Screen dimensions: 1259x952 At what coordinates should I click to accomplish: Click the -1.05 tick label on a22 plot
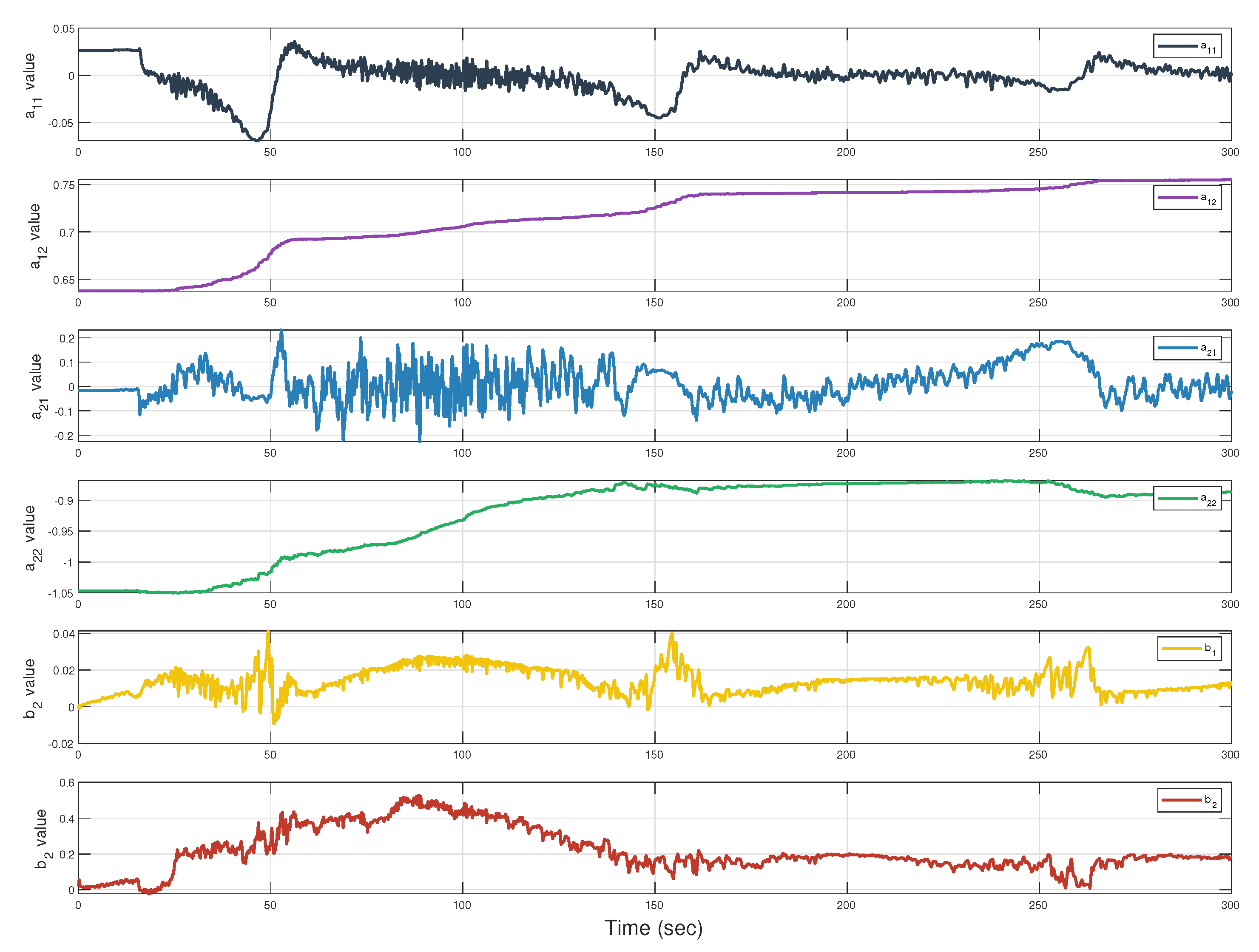(60, 593)
